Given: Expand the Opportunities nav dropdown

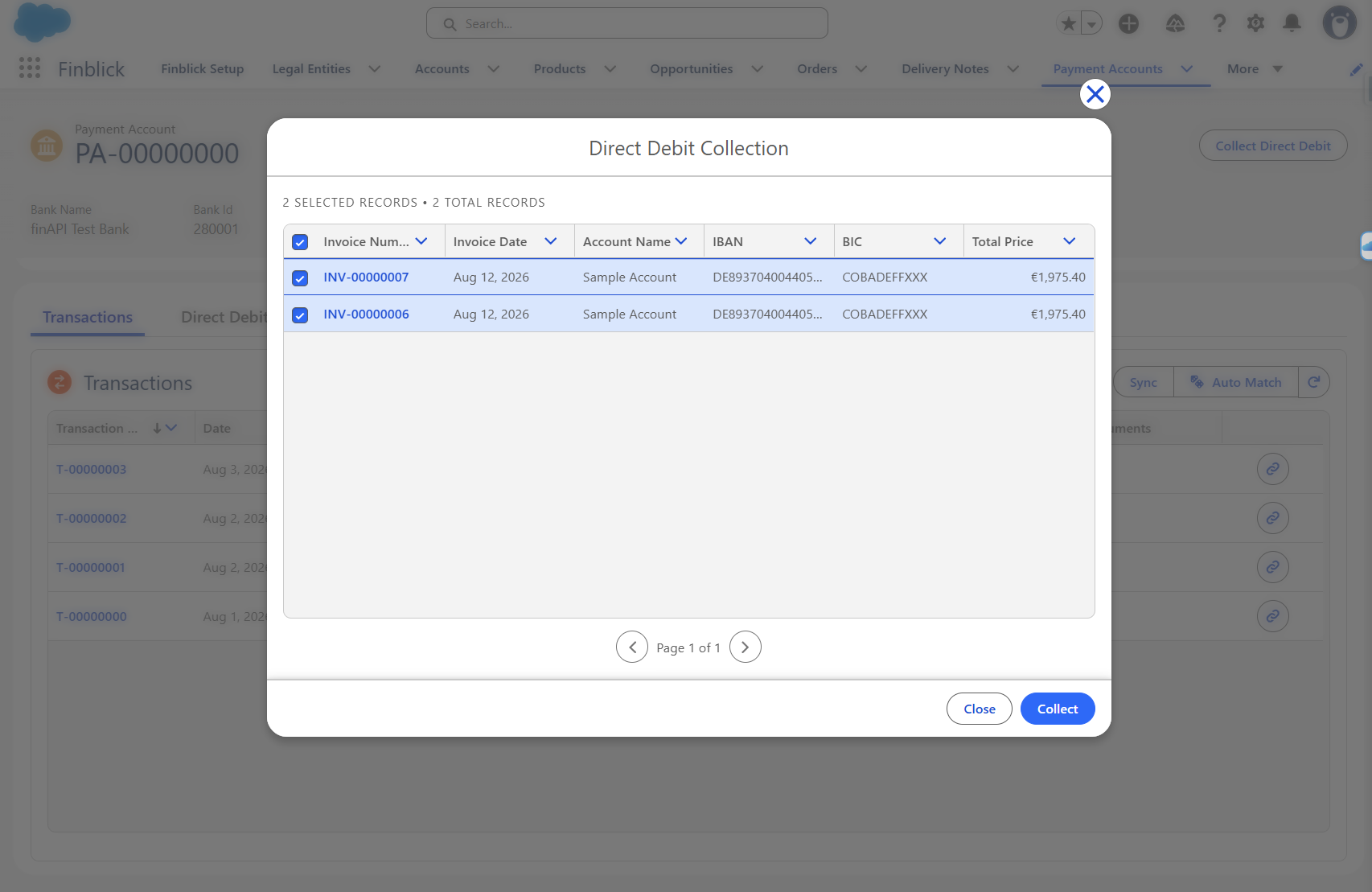Looking at the screenshot, I should [758, 69].
